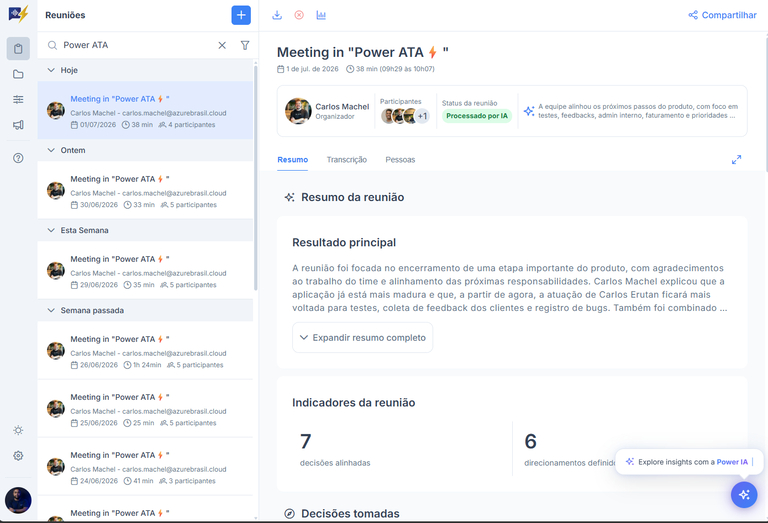Click the clock icon beside 38 min duration

click(x=350, y=69)
